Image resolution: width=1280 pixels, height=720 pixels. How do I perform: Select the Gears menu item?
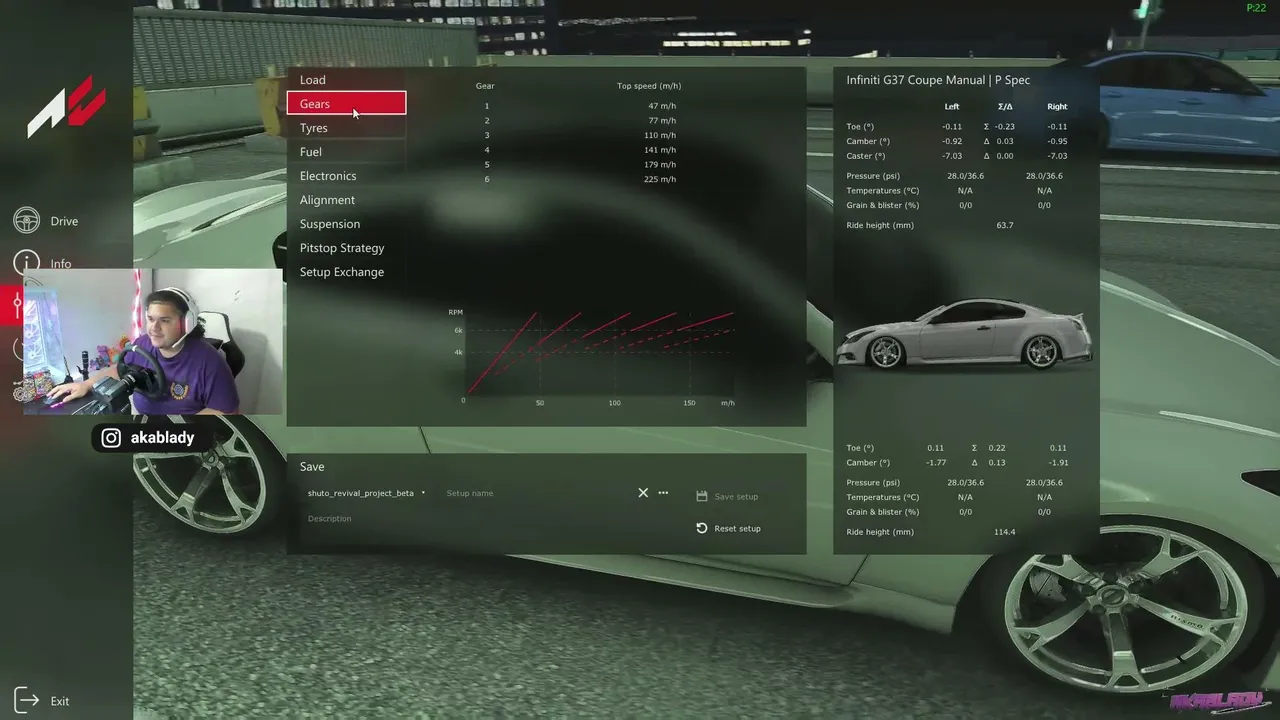346,104
